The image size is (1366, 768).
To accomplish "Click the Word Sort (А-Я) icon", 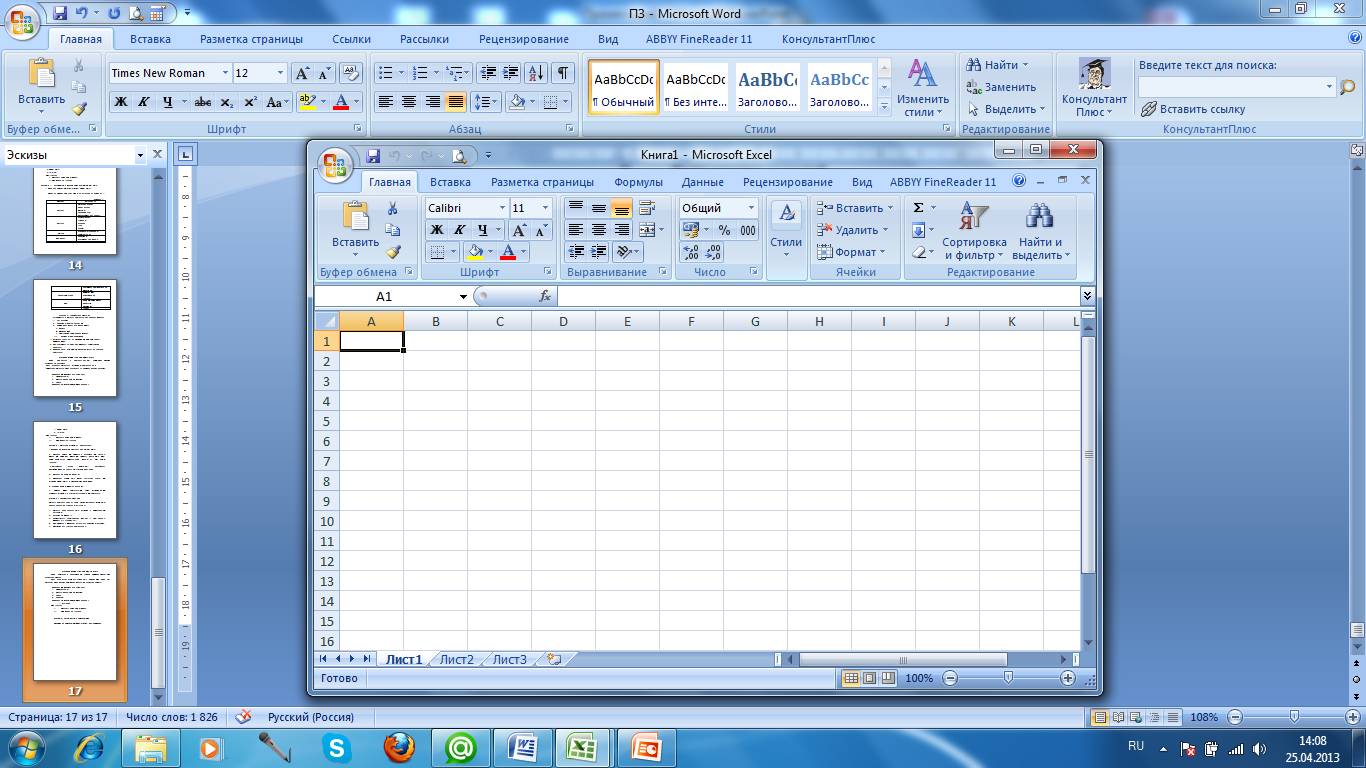I will coord(536,73).
